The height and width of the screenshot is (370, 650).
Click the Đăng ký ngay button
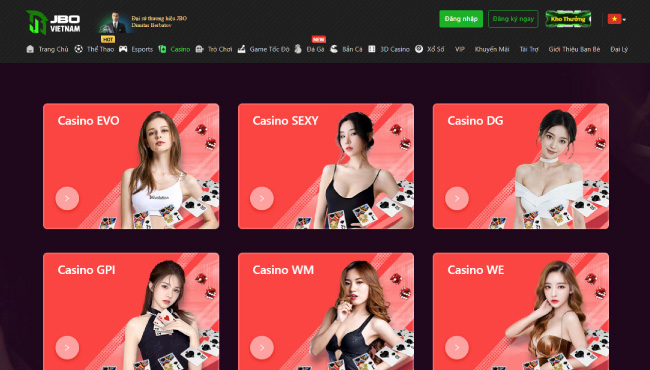tap(513, 19)
